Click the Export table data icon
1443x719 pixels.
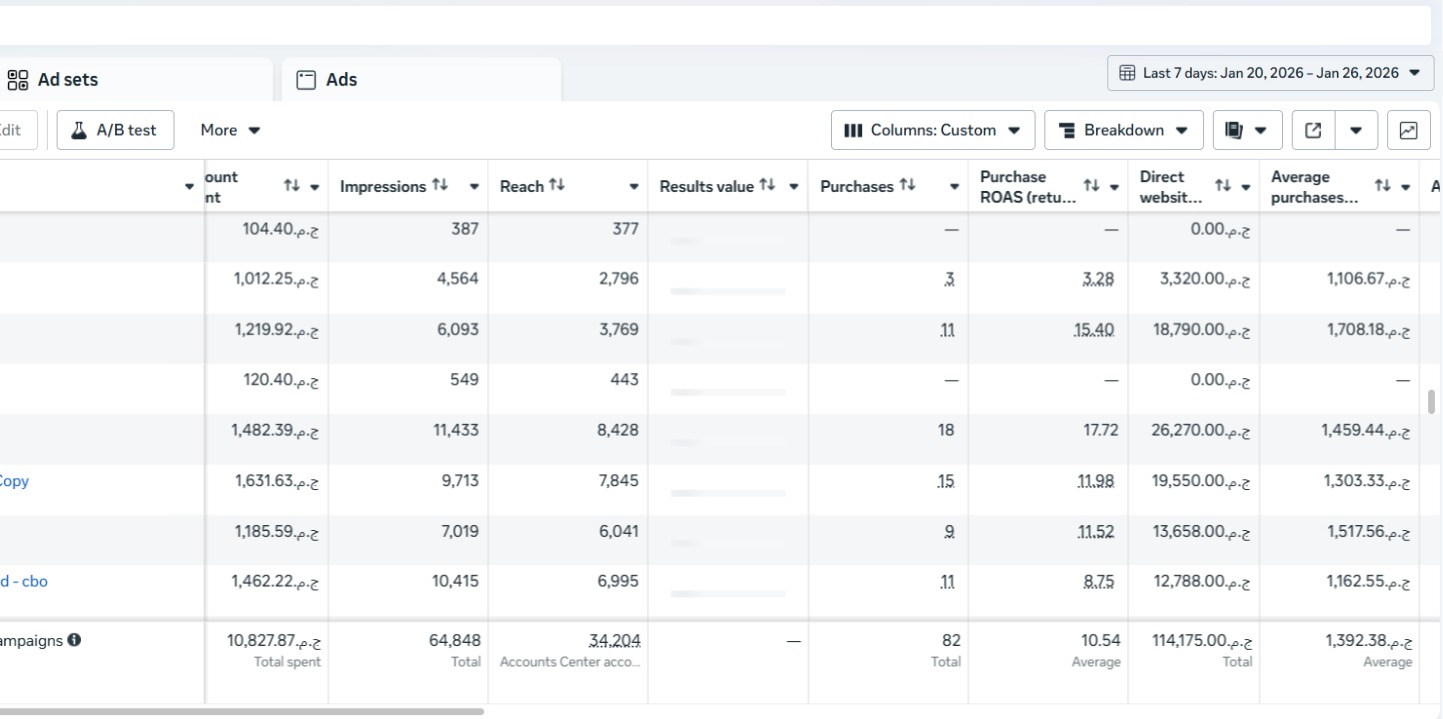pos(1314,130)
